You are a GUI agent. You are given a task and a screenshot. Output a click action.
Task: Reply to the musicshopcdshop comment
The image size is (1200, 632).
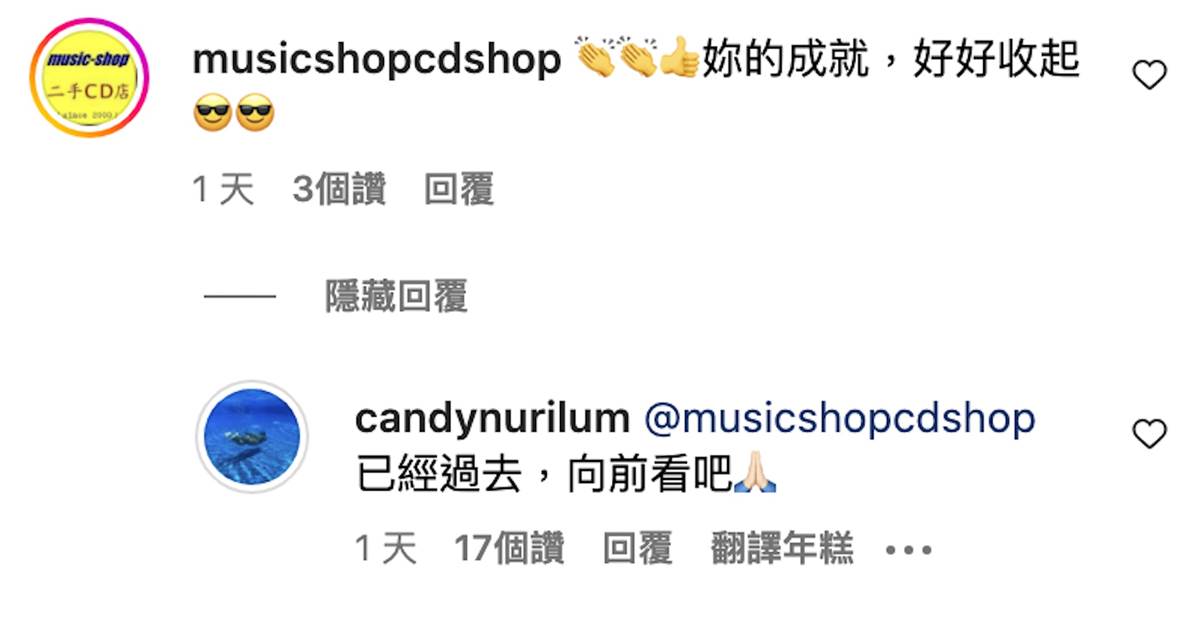(459, 189)
